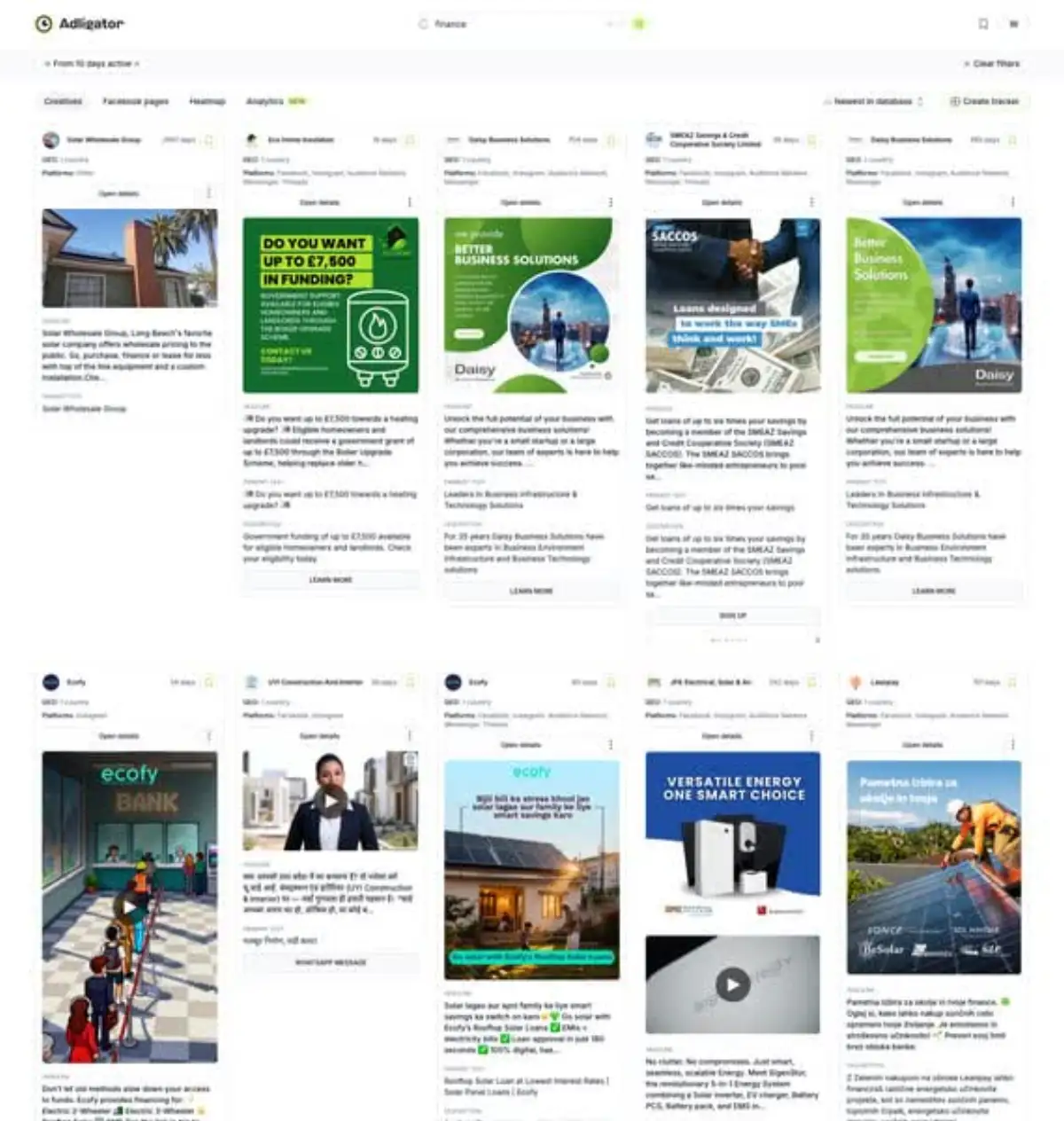Click the plus icon on Create tracker
Image resolution: width=1064 pixels, height=1121 pixels.
pyautogui.click(x=955, y=101)
